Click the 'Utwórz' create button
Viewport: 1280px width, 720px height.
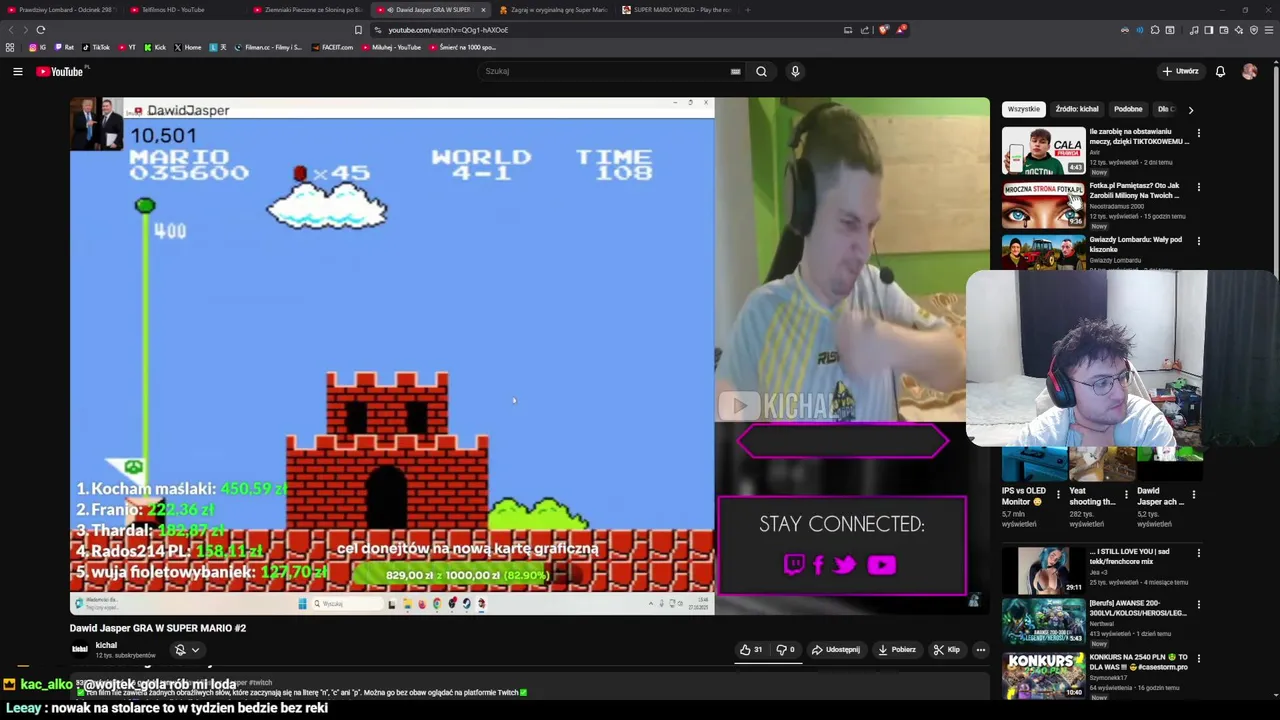point(1180,71)
